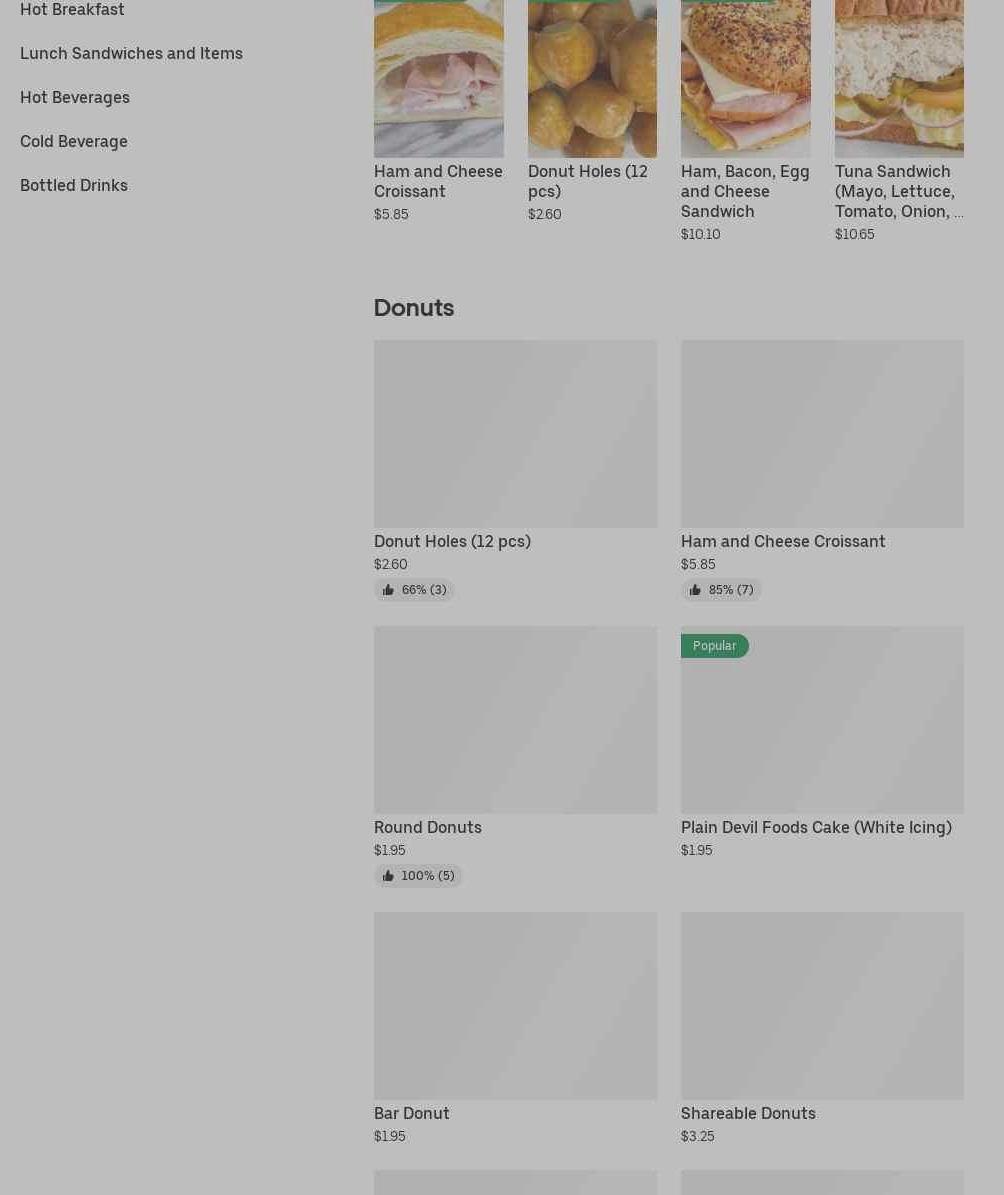Image resolution: width=1004 pixels, height=1195 pixels.
Task: Click thumbs-up icon on Ham Croissant rating
Action: pyautogui.click(x=694, y=590)
